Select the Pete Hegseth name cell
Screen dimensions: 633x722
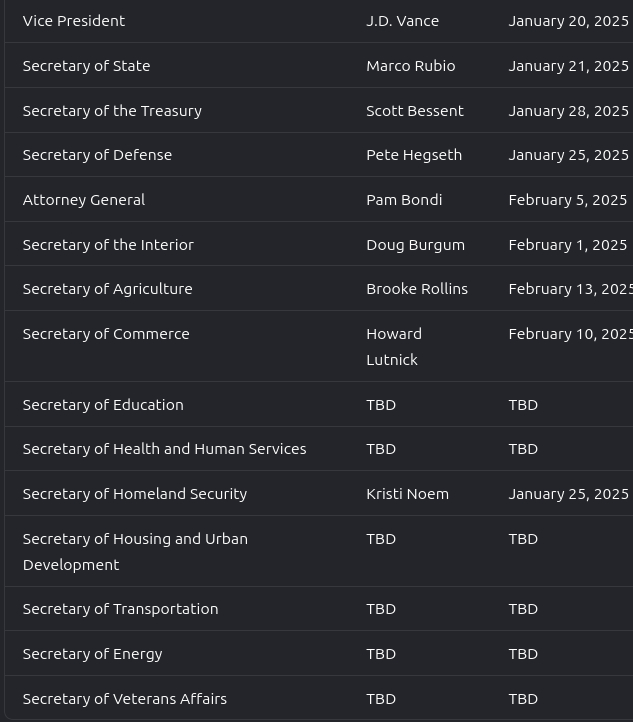pos(413,155)
